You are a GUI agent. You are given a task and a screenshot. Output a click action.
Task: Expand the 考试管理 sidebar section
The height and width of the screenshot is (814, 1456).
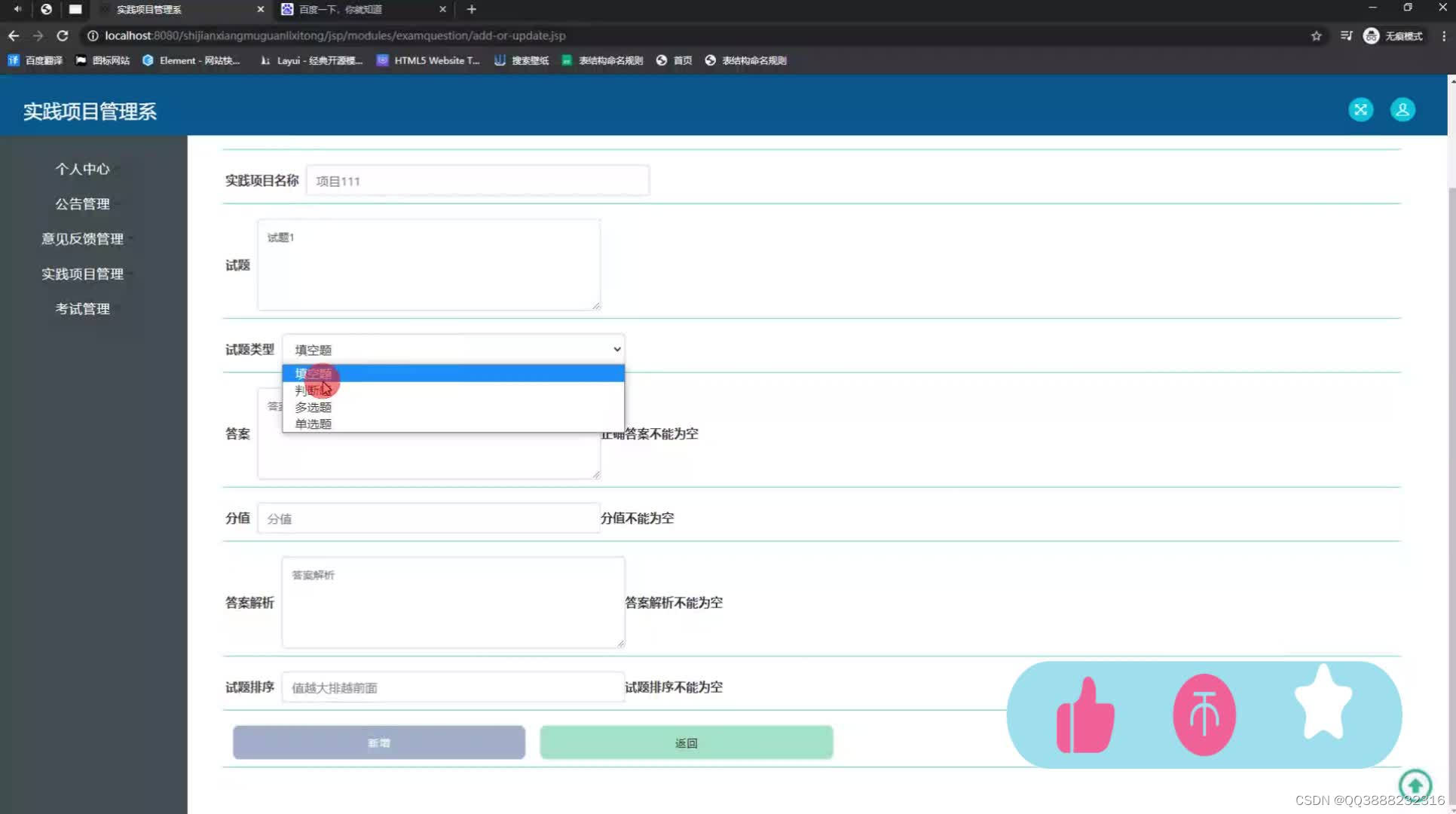[x=83, y=308]
